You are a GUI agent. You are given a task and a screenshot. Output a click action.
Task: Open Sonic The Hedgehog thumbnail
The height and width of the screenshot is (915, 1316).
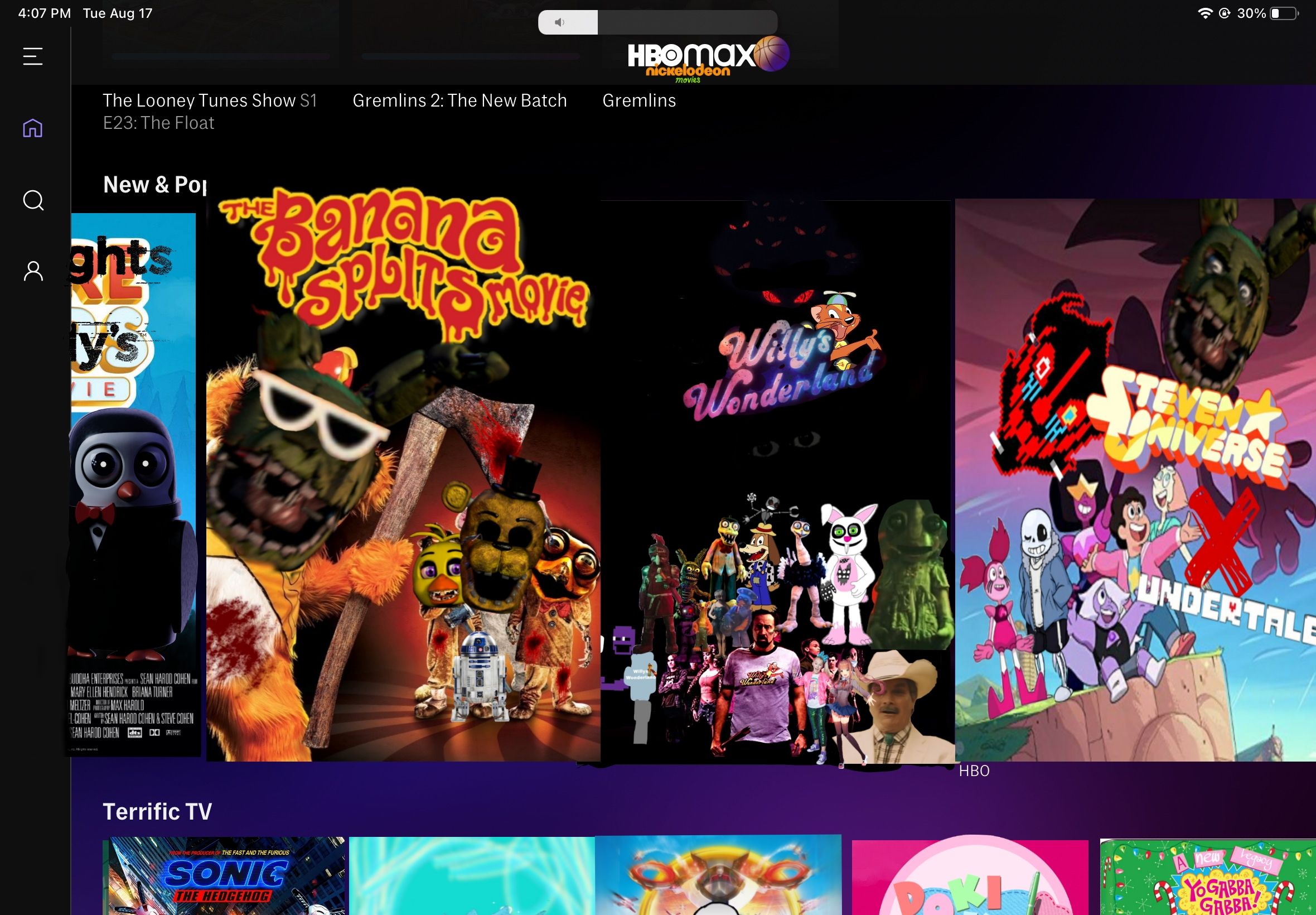(224, 875)
